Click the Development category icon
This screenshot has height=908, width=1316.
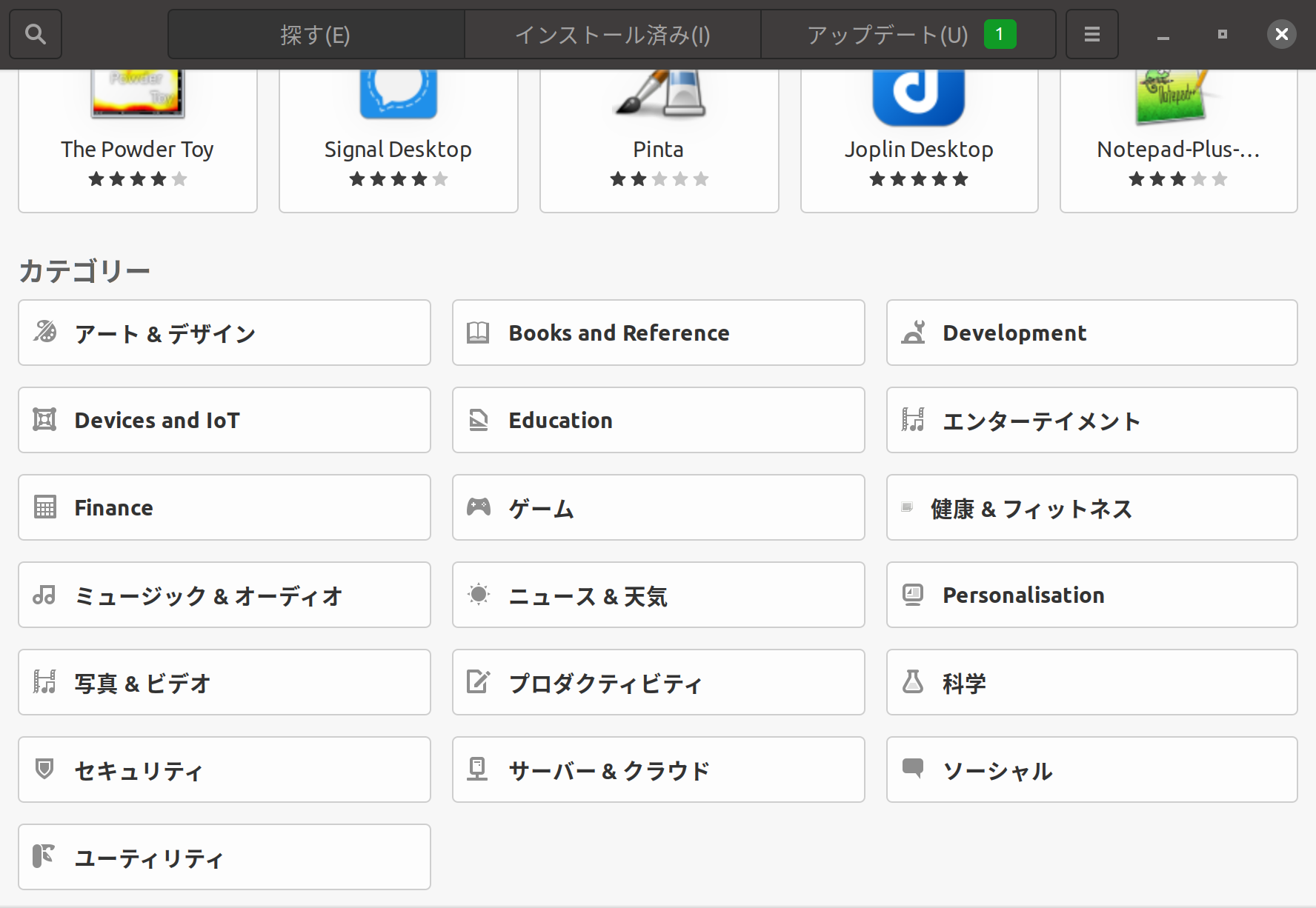tap(913, 332)
